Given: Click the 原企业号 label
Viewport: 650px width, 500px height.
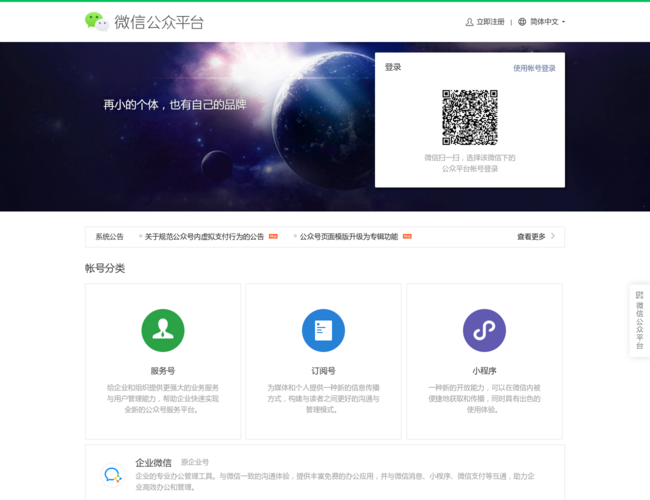Looking at the screenshot, I should (x=195, y=462).
